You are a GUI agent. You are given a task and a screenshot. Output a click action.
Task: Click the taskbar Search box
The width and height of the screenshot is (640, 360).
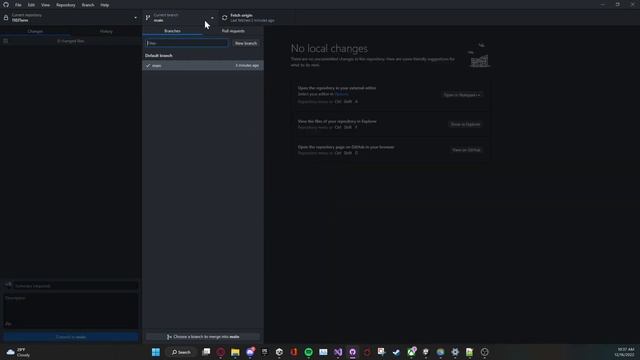pyautogui.click(x=181, y=352)
